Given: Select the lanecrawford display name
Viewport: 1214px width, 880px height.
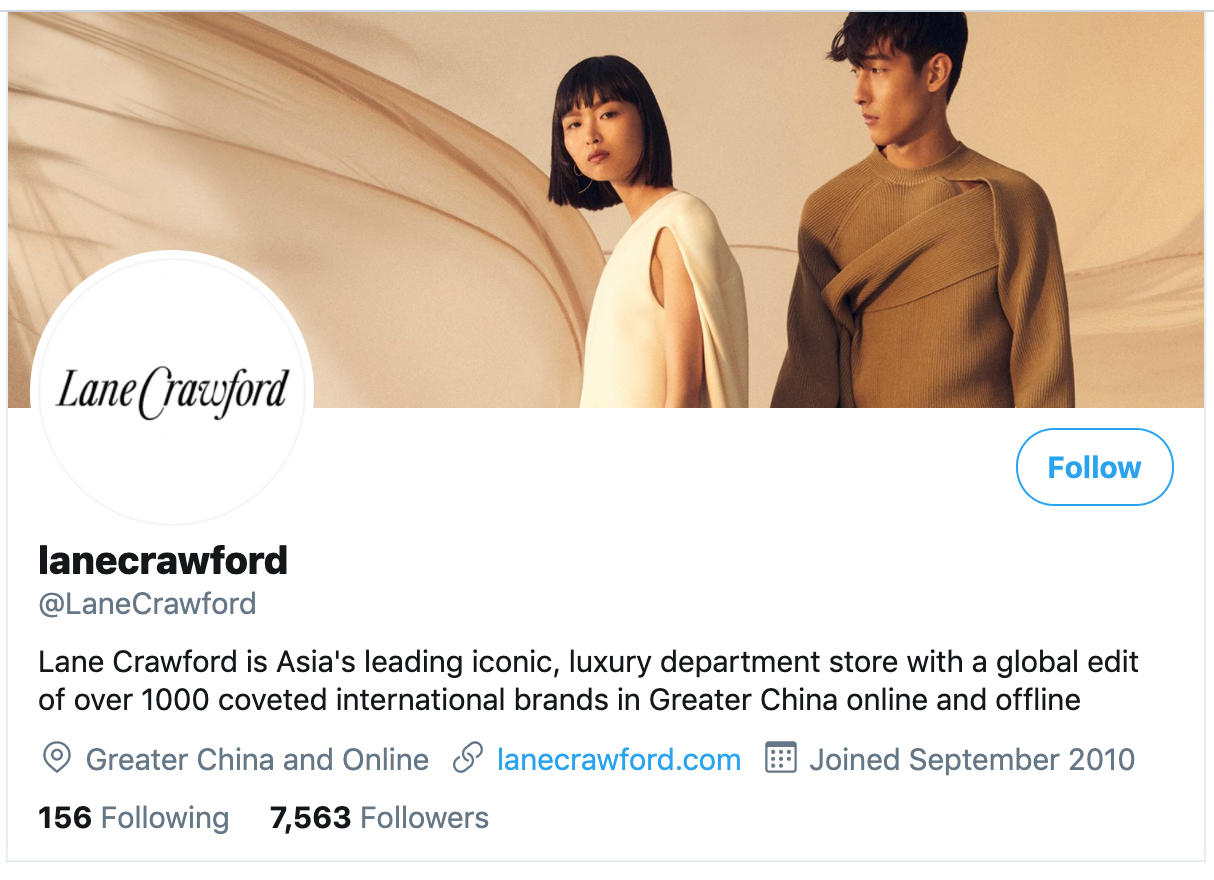Looking at the screenshot, I should pyautogui.click(x=163, y=560).
